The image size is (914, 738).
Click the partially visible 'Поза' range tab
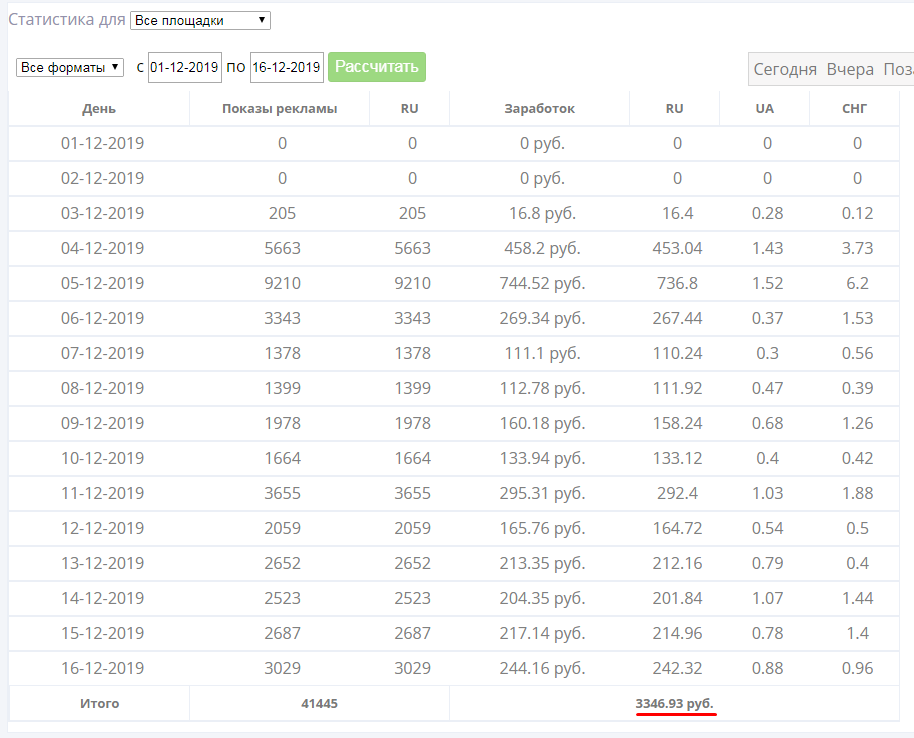point(898,69)
